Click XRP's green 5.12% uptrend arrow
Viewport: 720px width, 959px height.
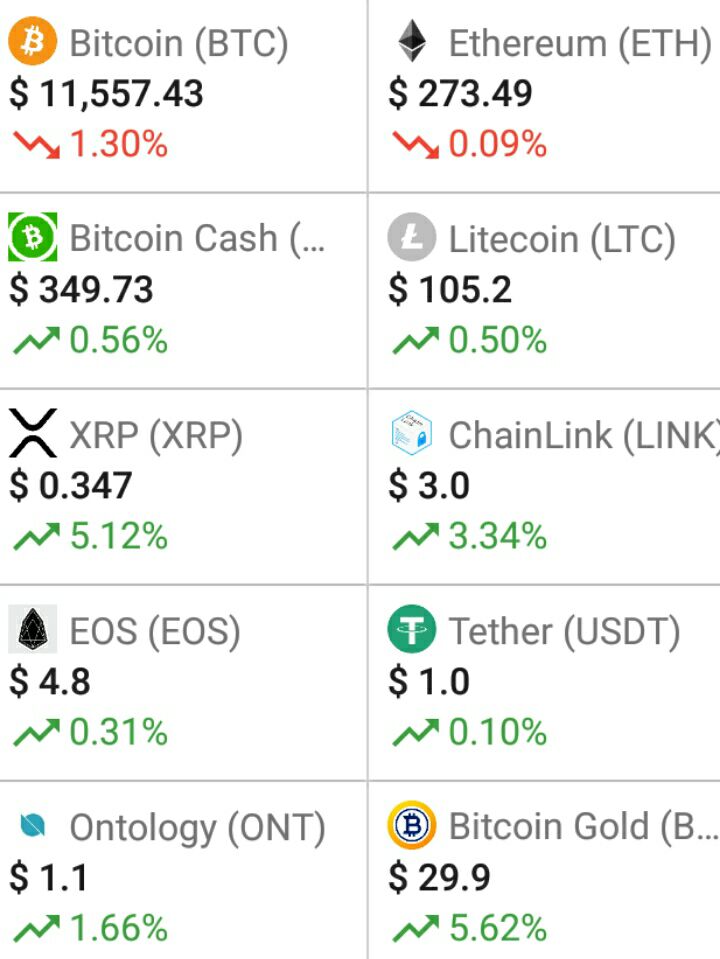click(x=36, y=538)
